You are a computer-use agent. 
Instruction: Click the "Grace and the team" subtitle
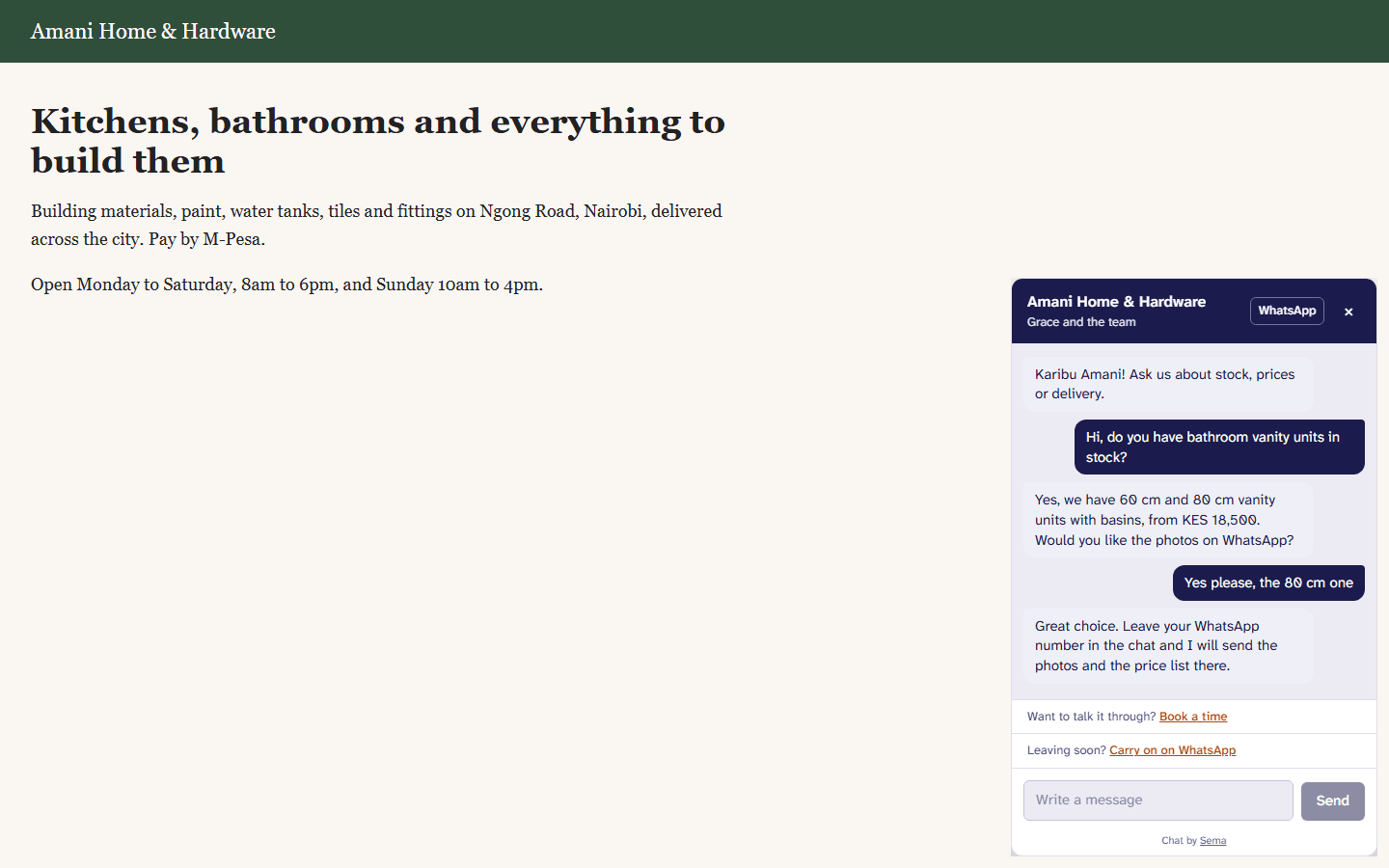[x=1081, y=322]
